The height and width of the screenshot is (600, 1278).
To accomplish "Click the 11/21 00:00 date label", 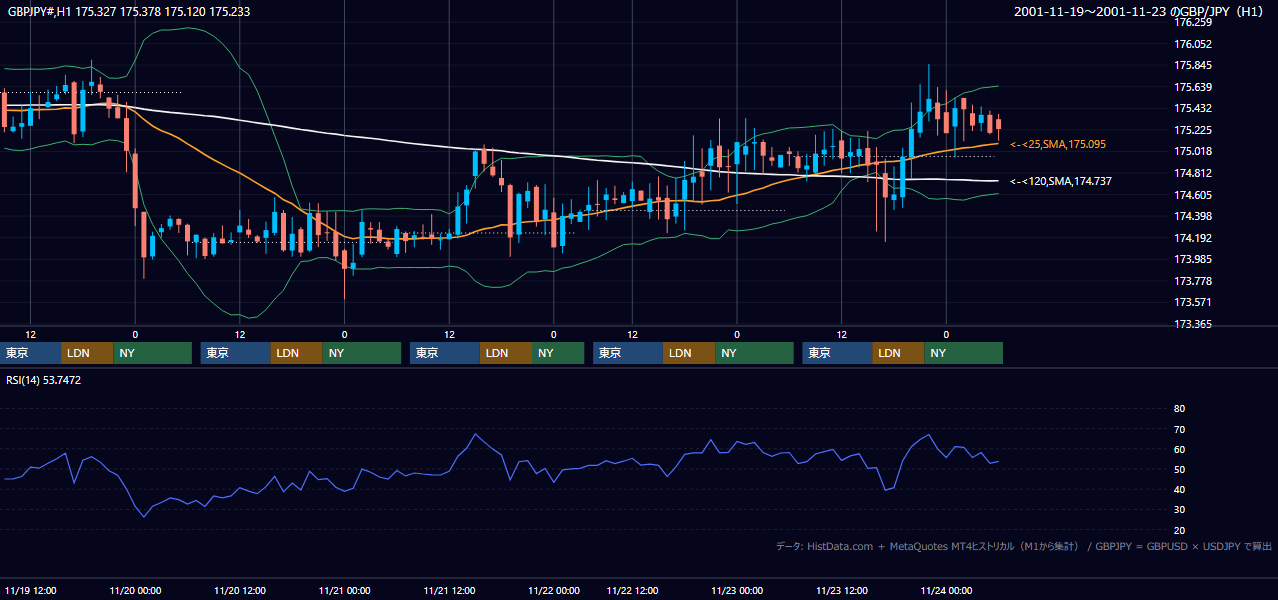I will point(344,591).
